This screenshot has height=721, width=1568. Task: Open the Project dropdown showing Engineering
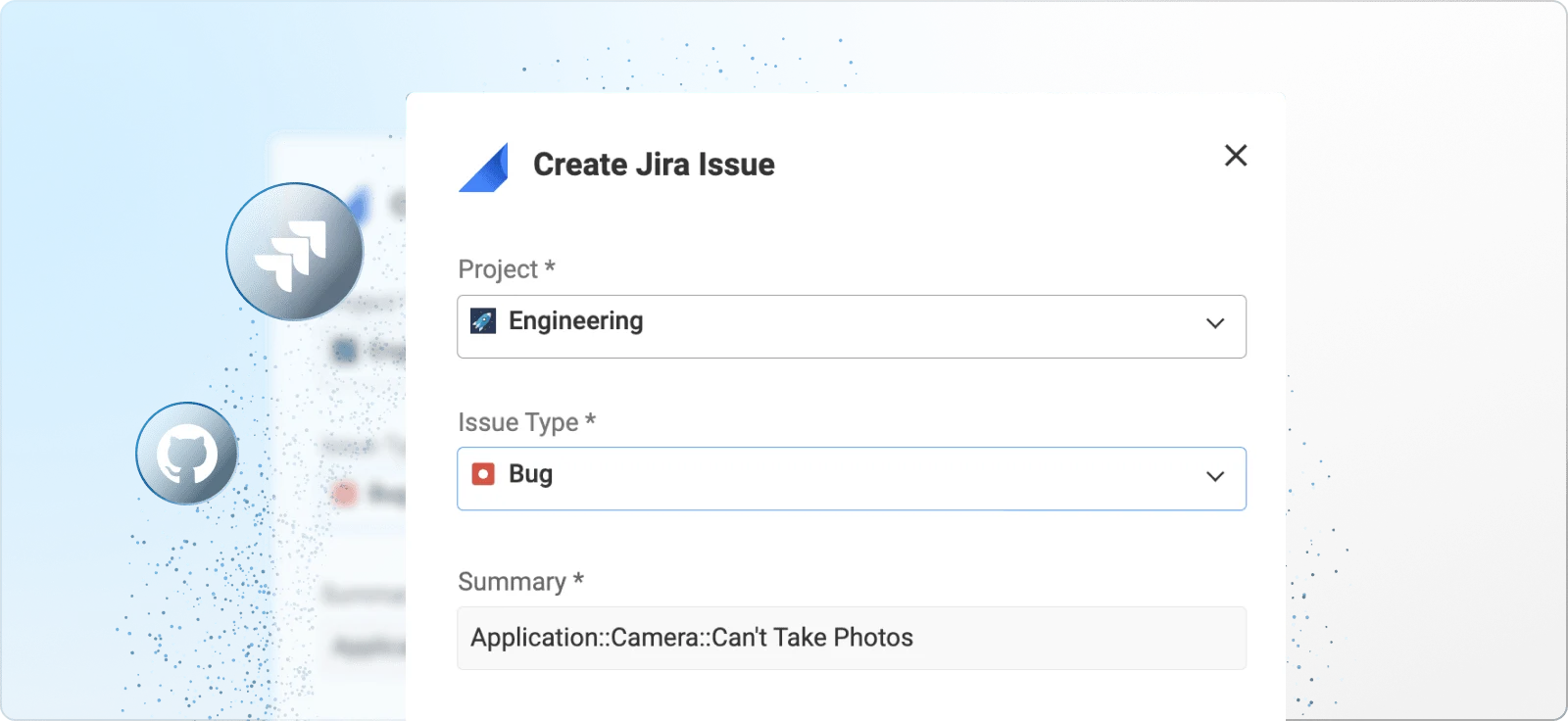[x=852, y=326]
